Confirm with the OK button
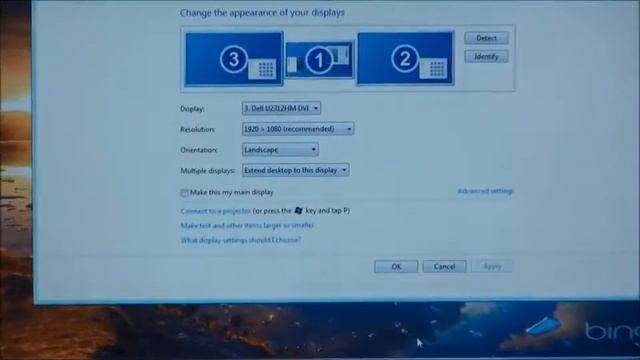 [396, 267]
